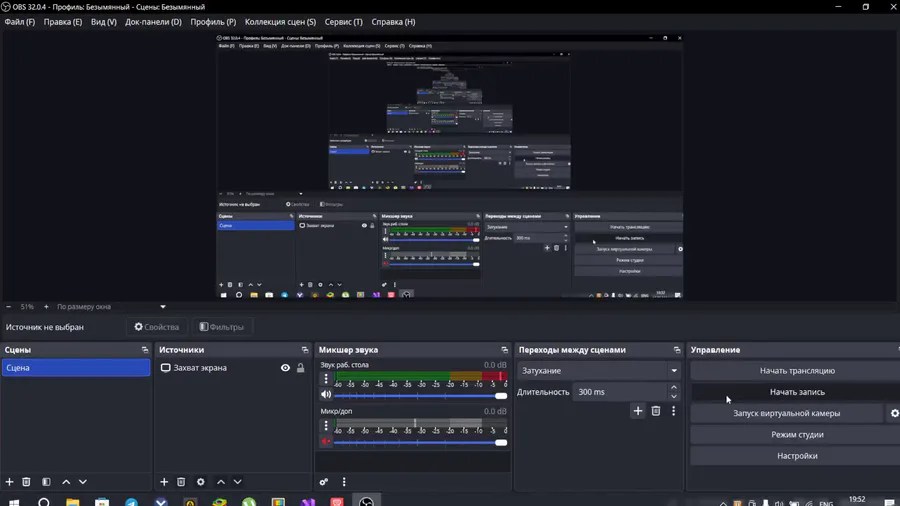Toggle lock on Захват экрана source

(x=300, y=368)
